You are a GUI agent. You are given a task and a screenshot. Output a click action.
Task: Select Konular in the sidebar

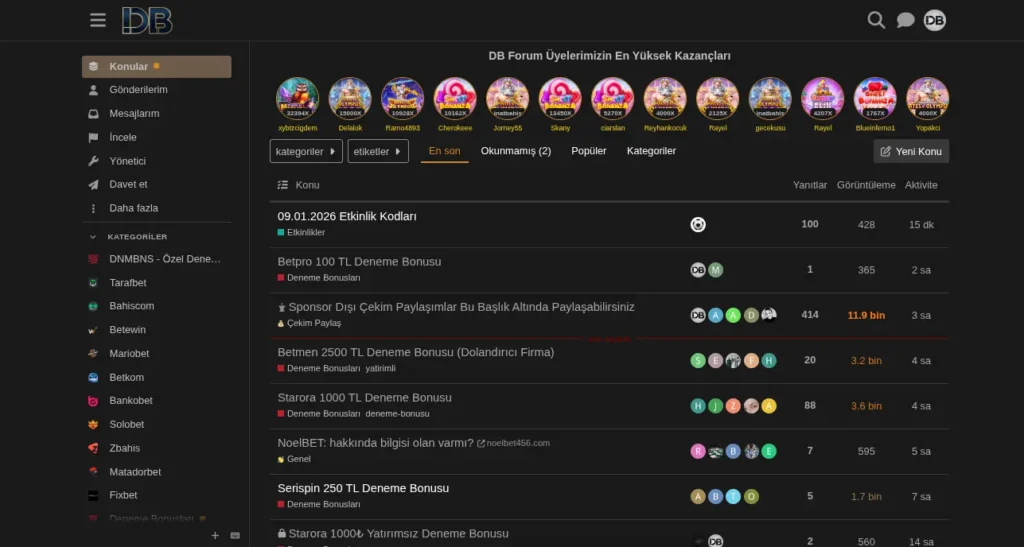pyautogui.click(x=157, y=67)
